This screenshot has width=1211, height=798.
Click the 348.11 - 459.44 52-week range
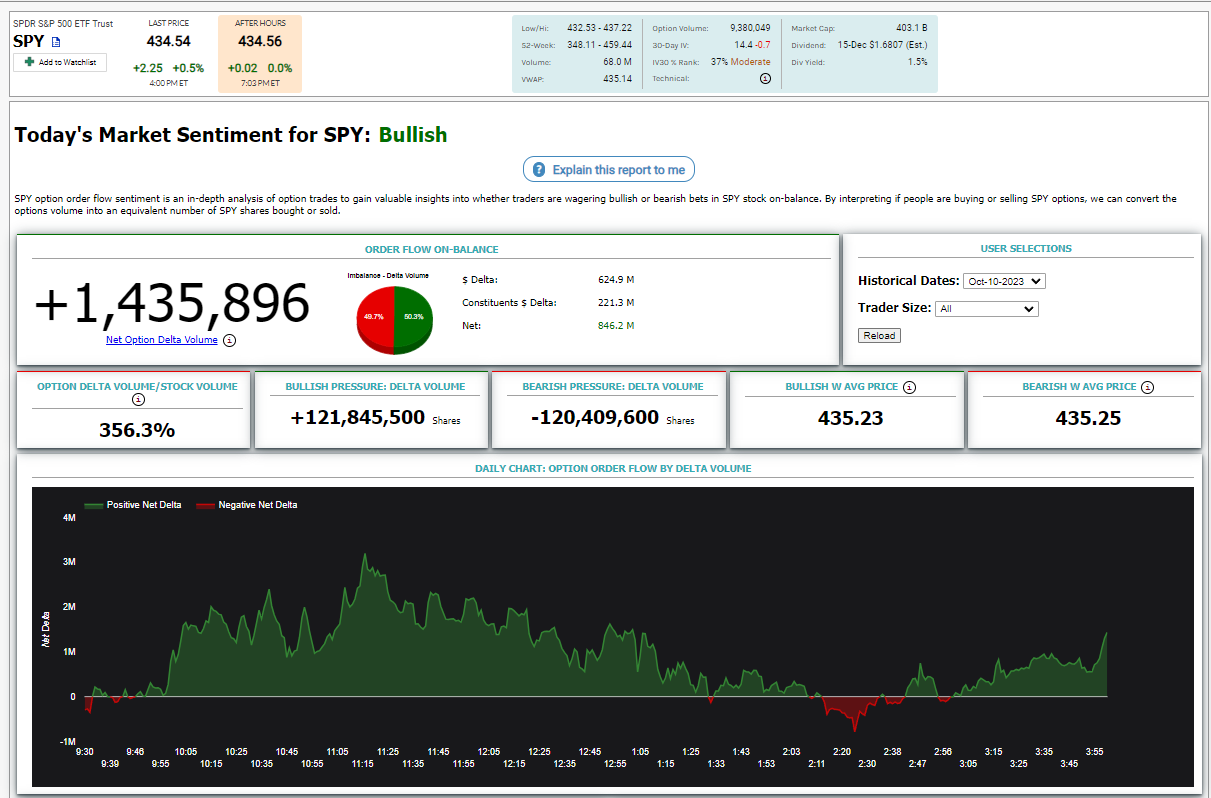click(599, 45)
